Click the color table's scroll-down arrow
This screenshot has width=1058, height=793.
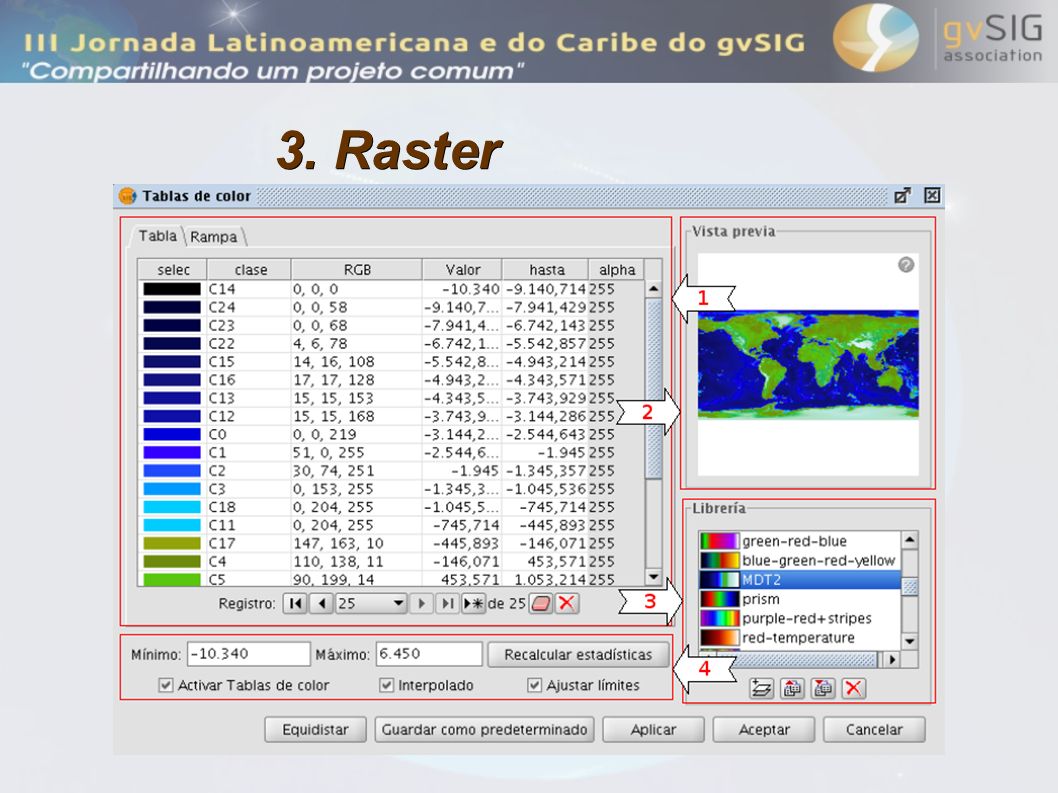tap(653, 576)
